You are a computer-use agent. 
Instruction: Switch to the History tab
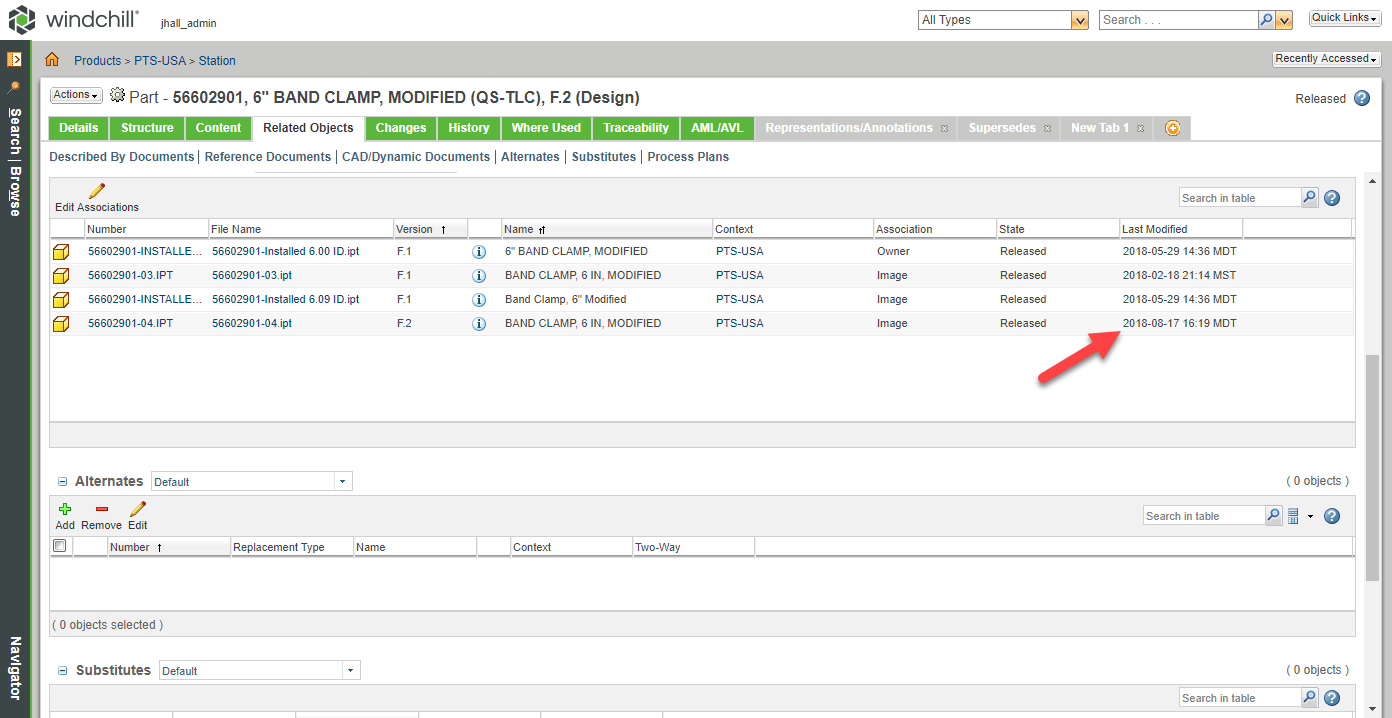point(468,128)
